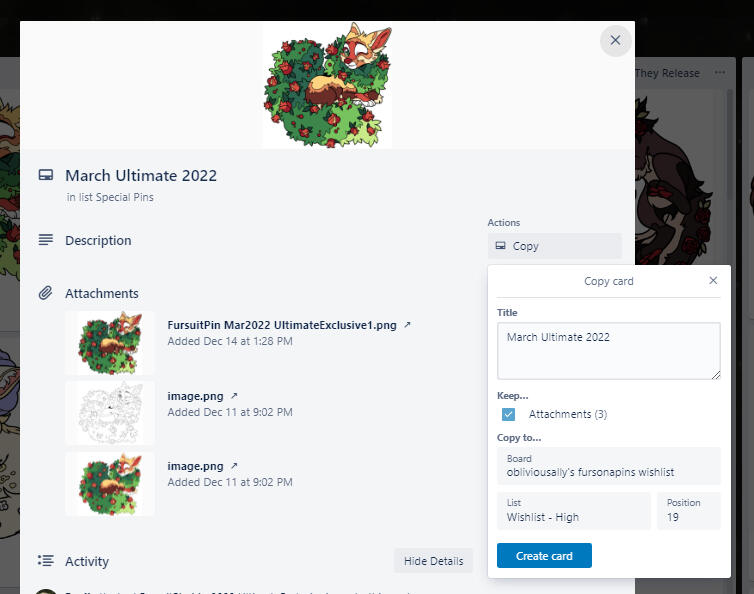Click the Attachments paperclip icon

click(45, 293)
